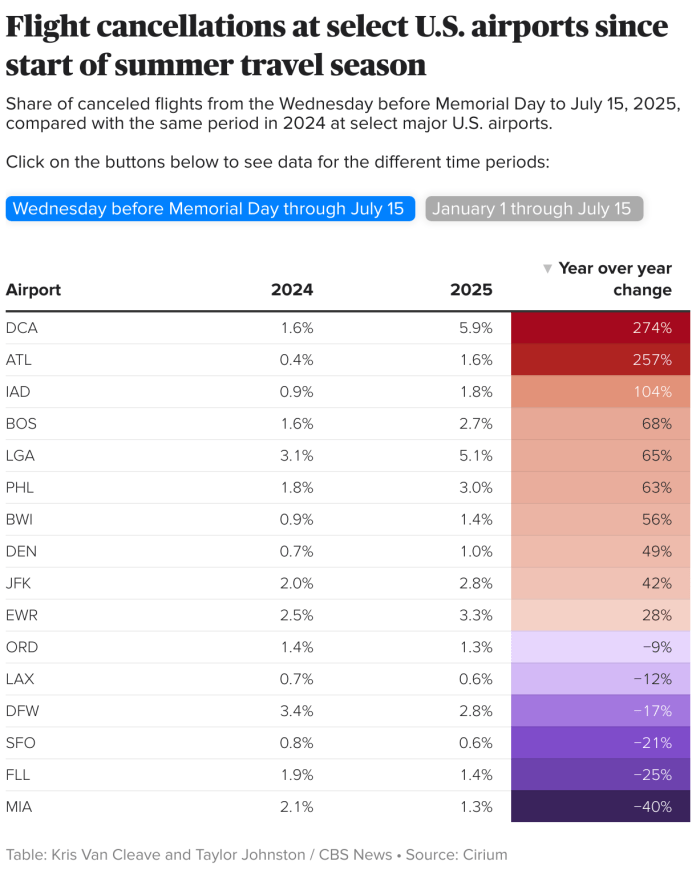Click the Year over year change column header
Viewport: 696px width, 870px height.
(613, 281)
